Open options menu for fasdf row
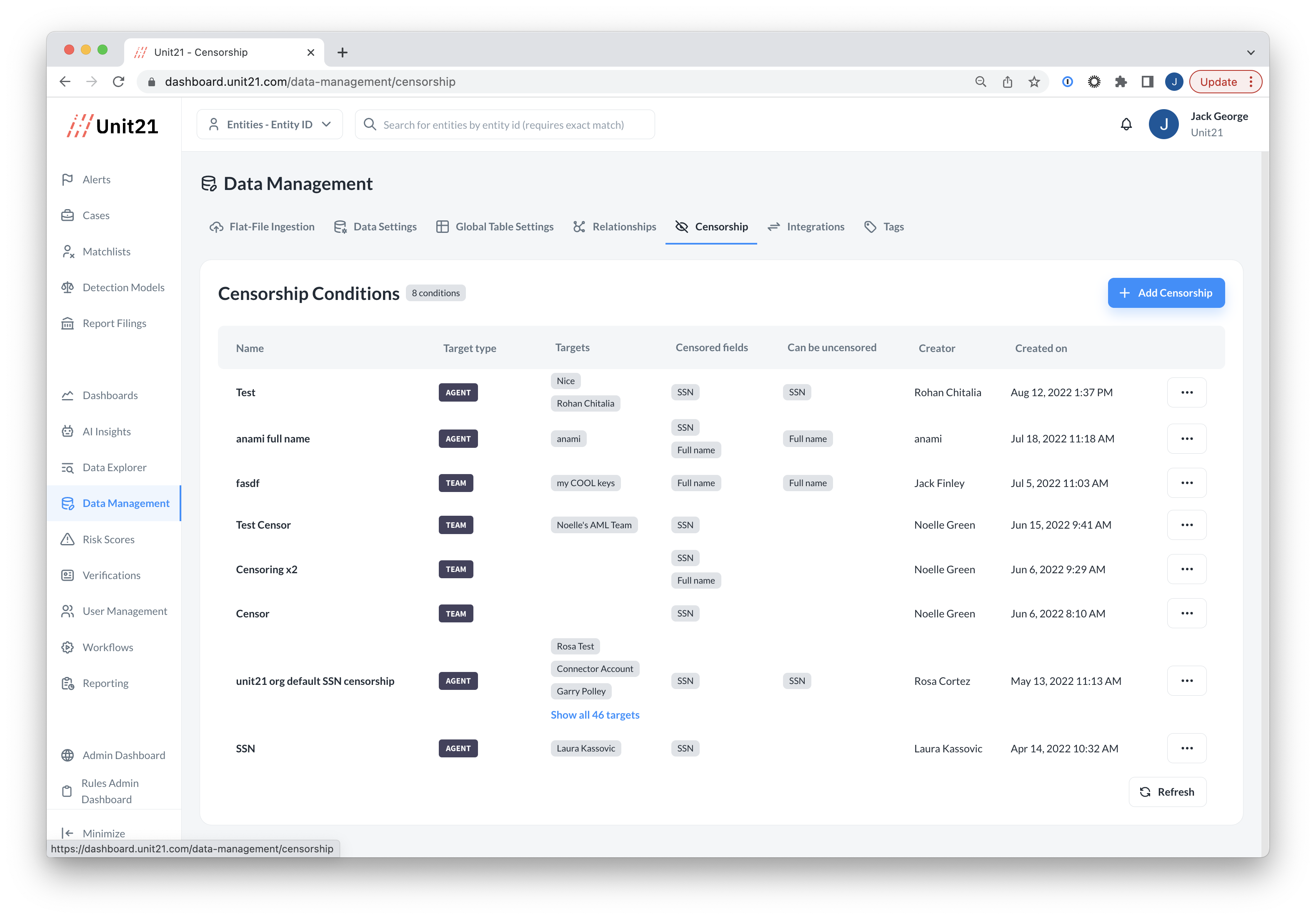 point(1186,483)
